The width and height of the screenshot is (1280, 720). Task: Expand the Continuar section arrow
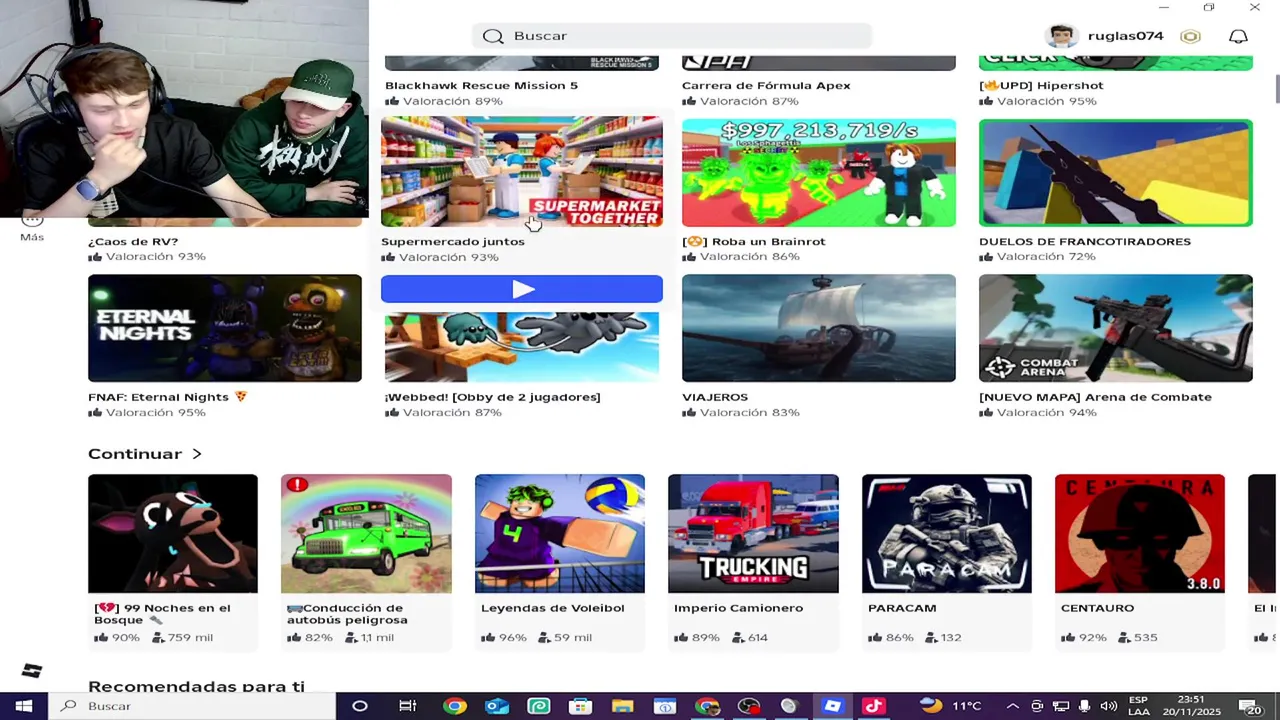(197, 454)
